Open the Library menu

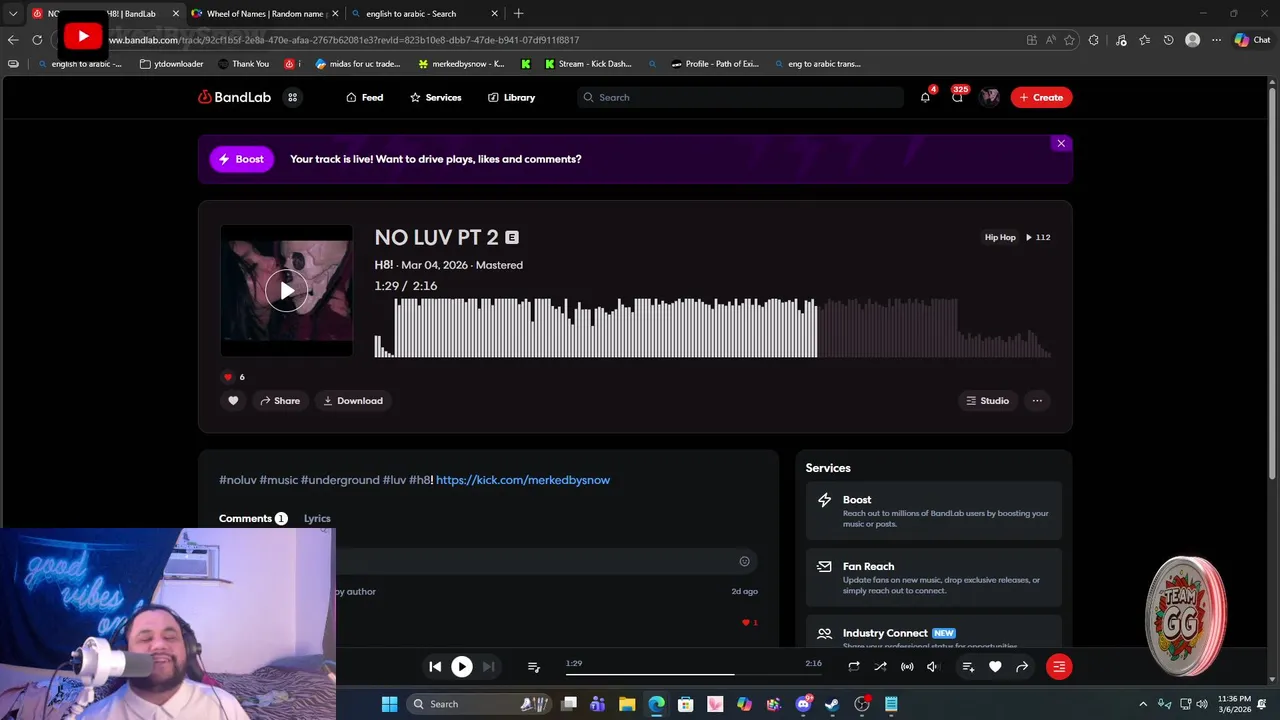click(x=511, y=97)
